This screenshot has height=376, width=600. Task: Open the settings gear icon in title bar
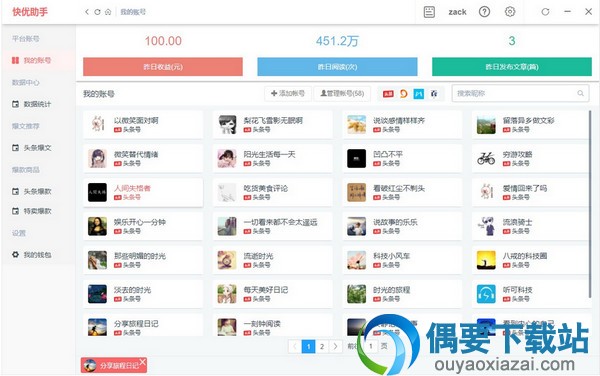[x=510, y=12]
